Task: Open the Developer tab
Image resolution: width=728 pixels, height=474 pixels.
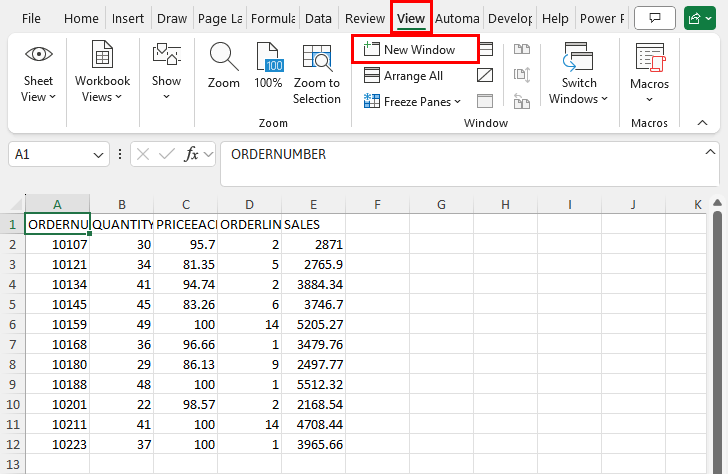Action: [510, 19]
